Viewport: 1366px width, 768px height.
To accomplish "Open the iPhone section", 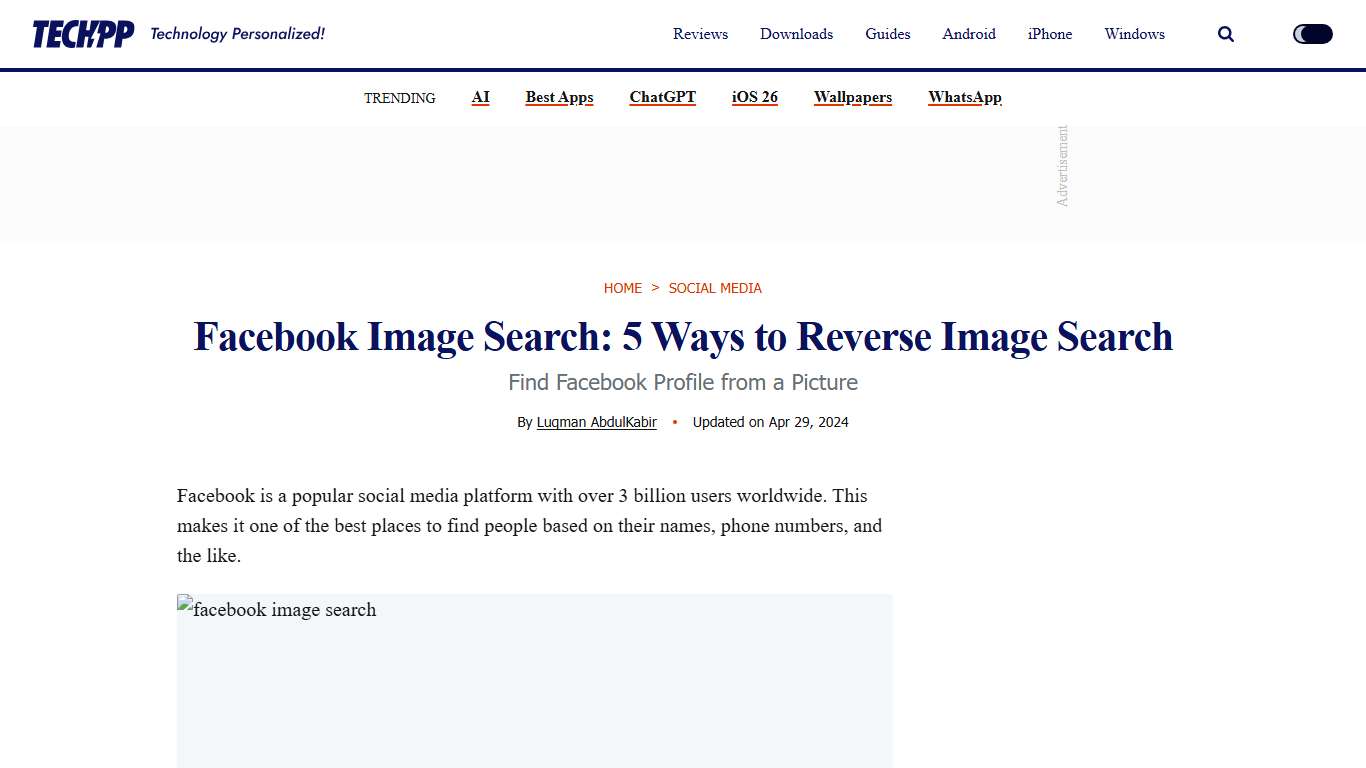I will (x=1049, y=33).
